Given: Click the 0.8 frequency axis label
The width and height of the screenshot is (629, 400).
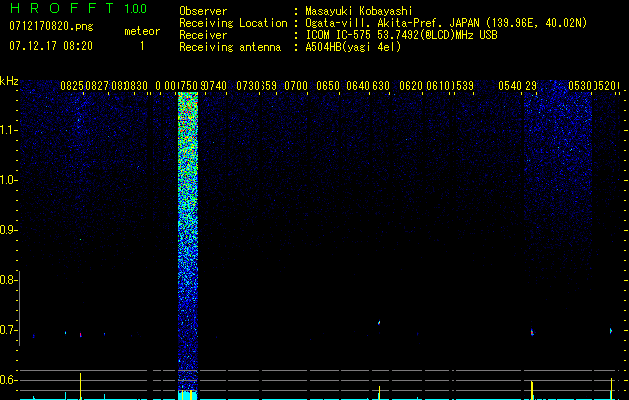Looking at the screenshot, I should pos(8,280).
